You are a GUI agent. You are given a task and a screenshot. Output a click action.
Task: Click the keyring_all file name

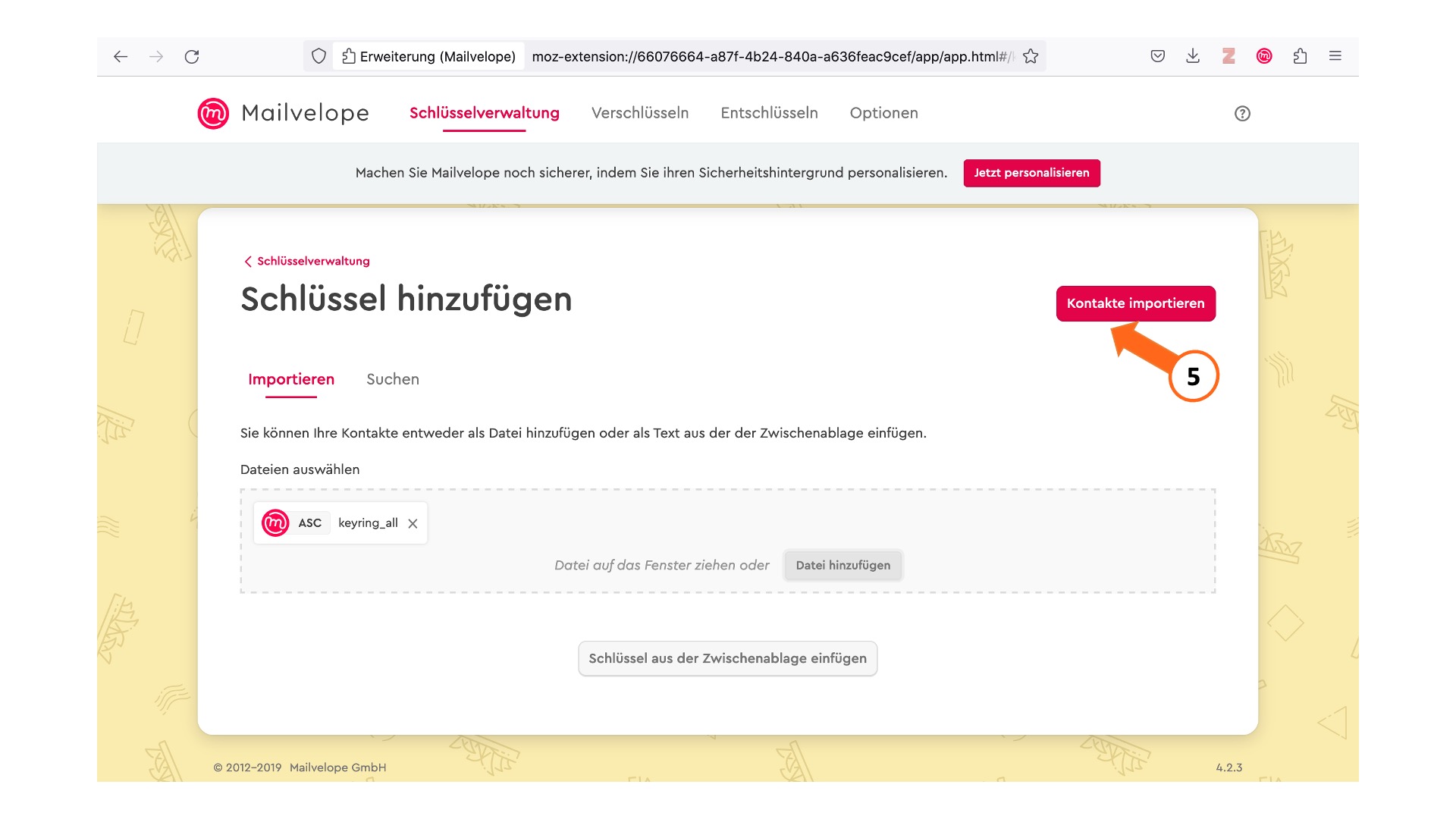coord(368,523)
